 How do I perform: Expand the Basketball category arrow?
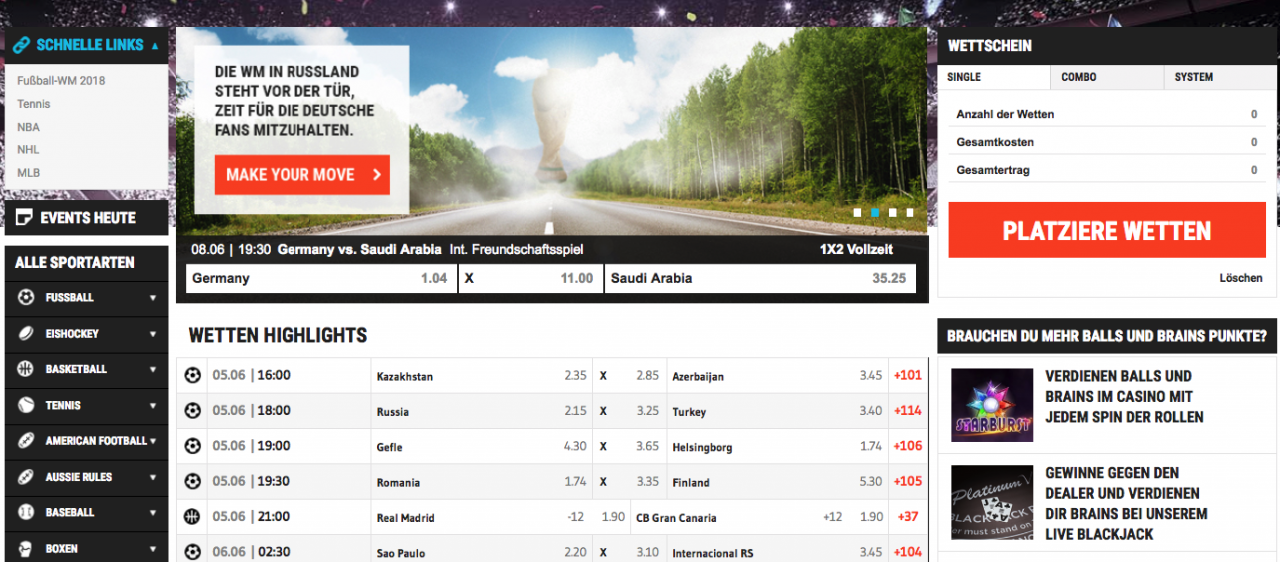pos(153,370)
